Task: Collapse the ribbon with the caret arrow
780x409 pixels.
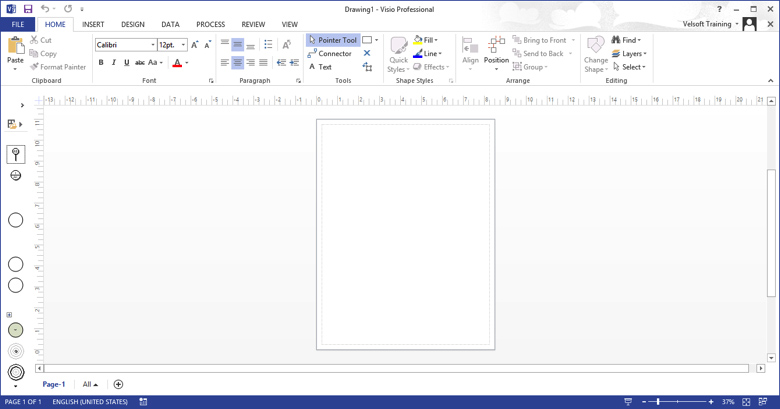Action: coord(771,81)
